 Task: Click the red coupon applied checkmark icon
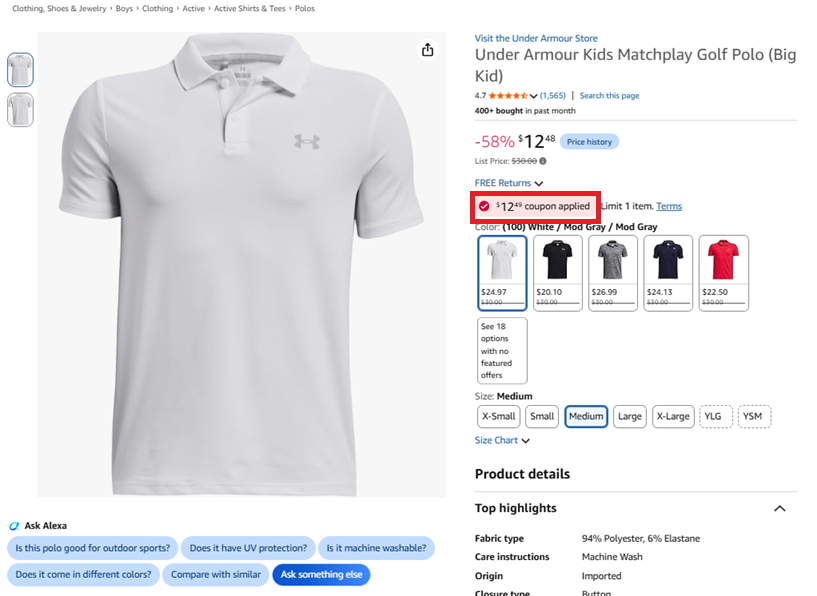tap(484, 206)
